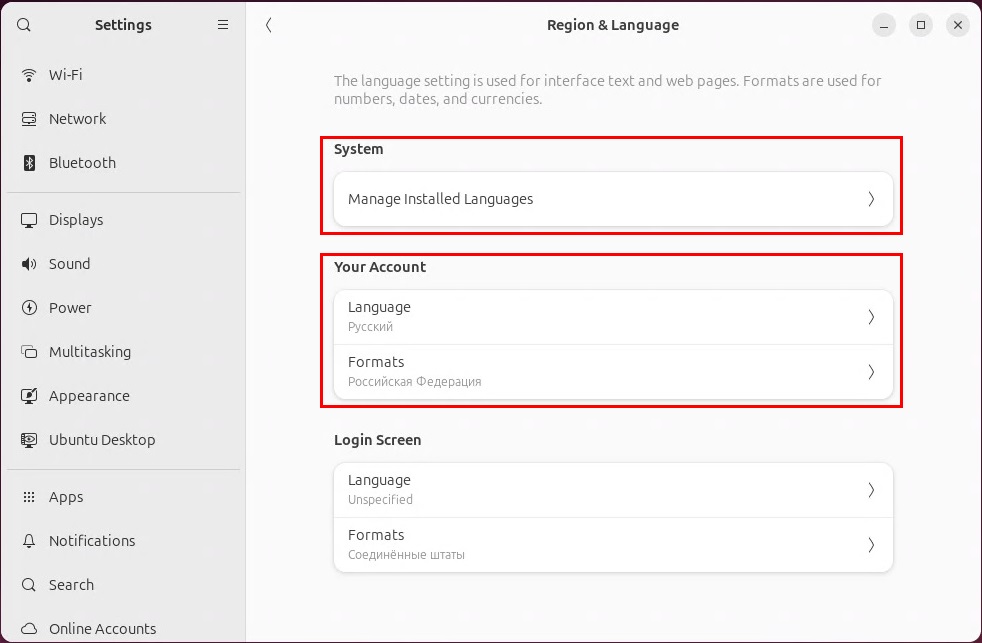Click the Wi-Fi icon in sidebar
Screen dimensions: 982x643
(x=29, y=75)
